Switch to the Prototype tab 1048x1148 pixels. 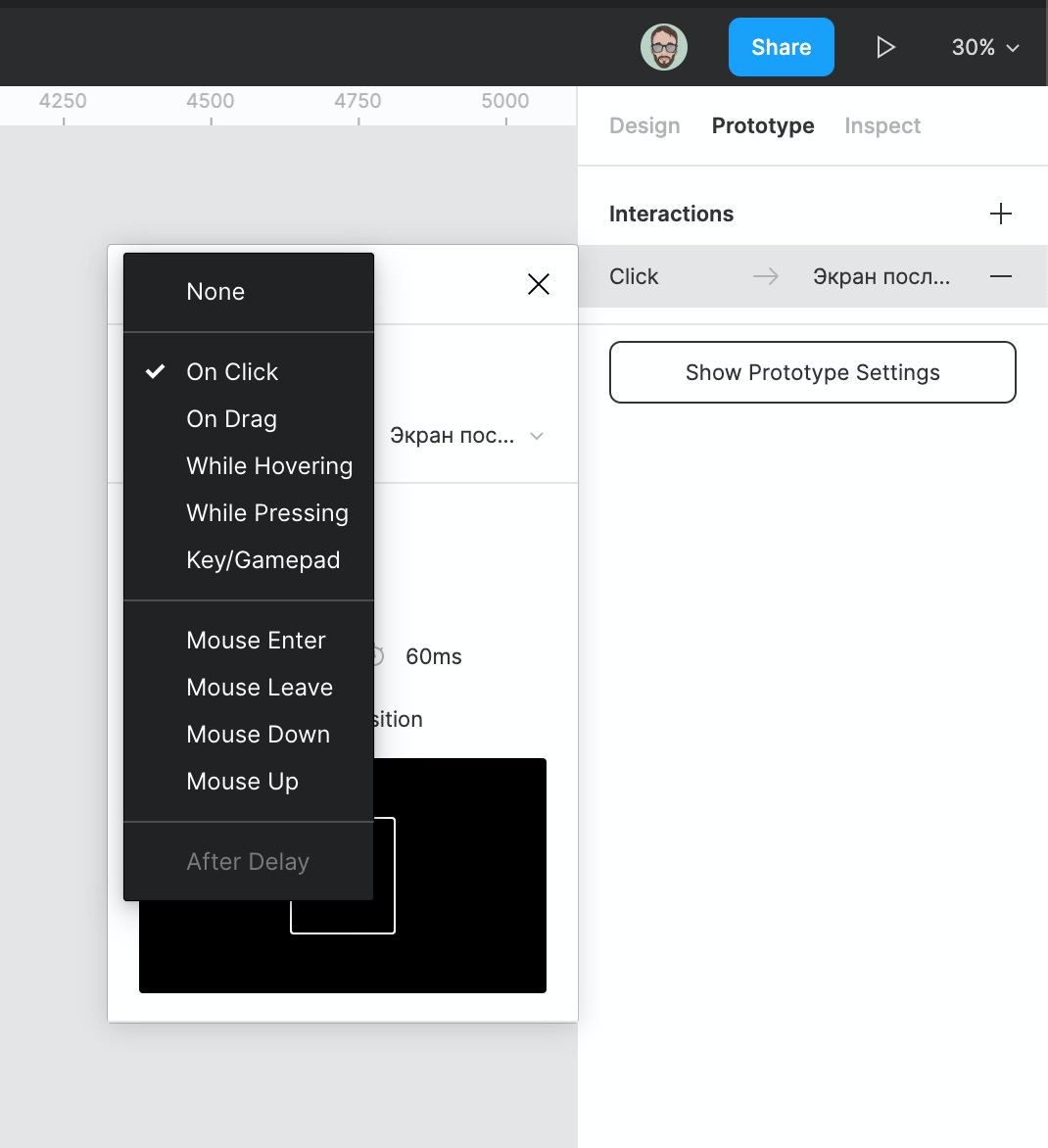[x=763, y=126]
